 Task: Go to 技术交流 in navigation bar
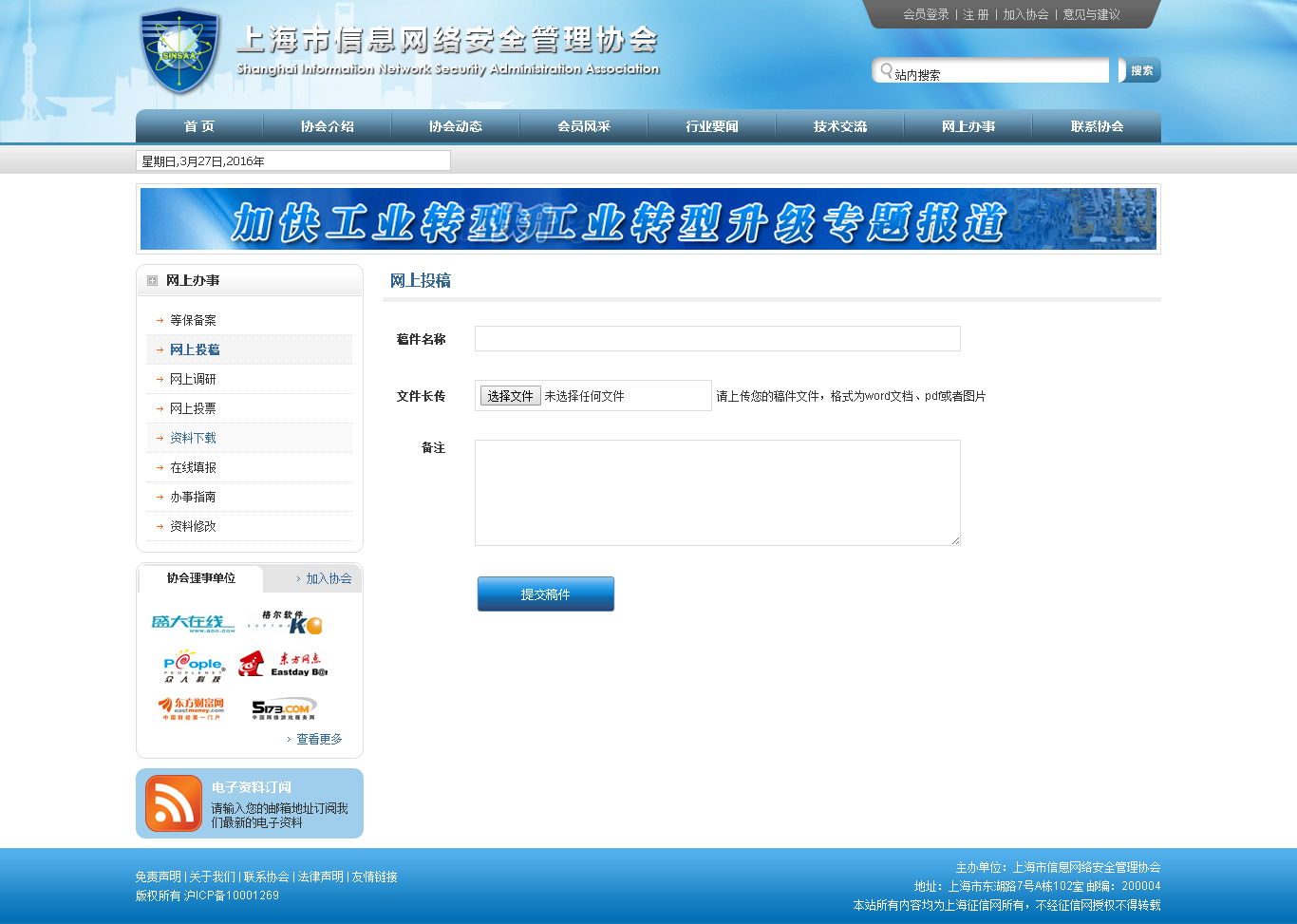[839, 126]
